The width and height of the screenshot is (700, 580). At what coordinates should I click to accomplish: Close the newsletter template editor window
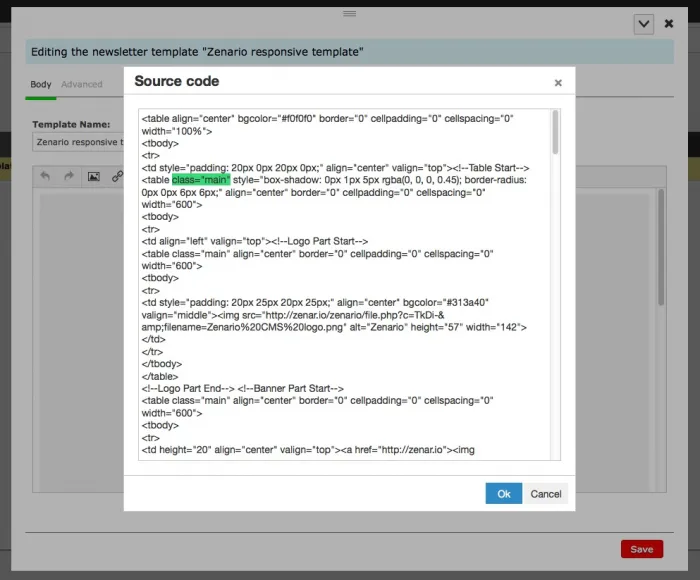tap(669, 23)
